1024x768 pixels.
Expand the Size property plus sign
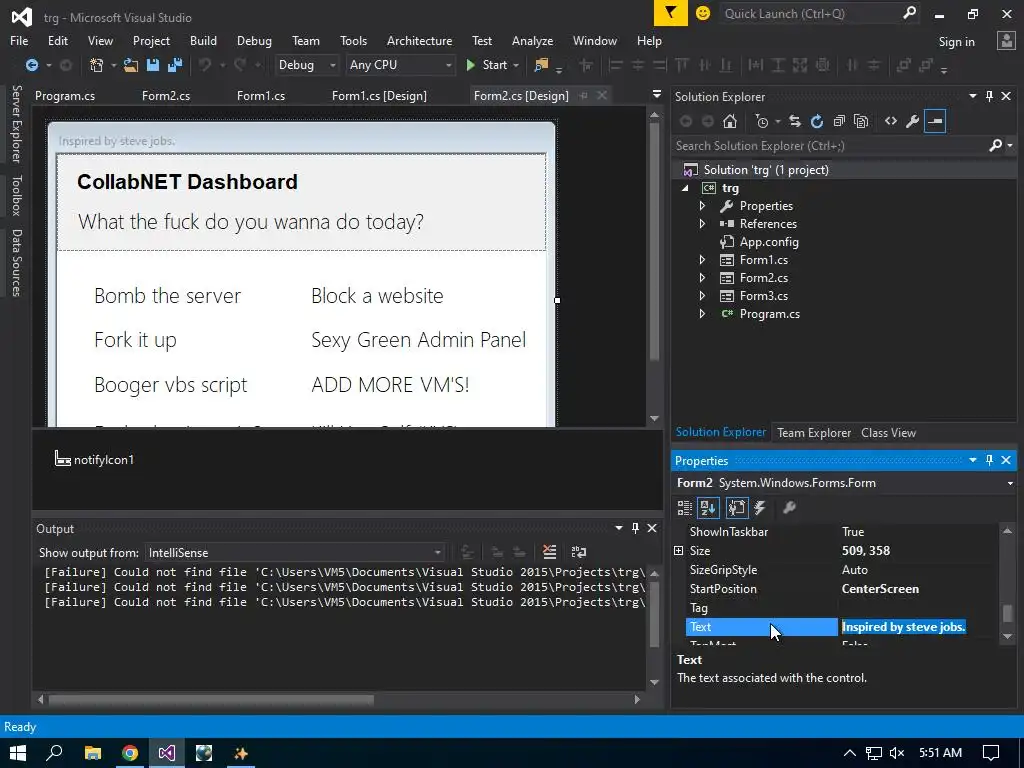[x=679, y=551]
